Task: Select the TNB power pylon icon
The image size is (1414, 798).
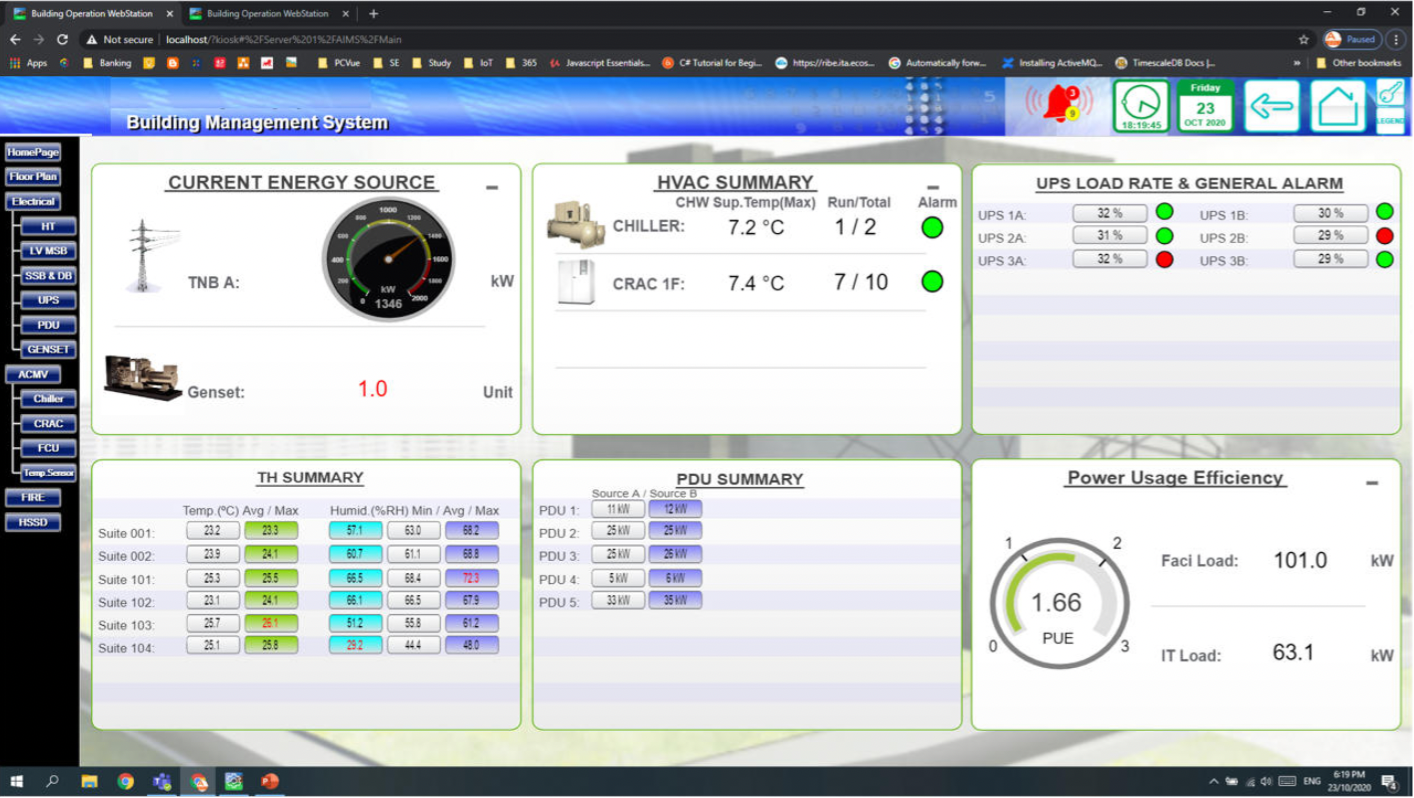Action: pos(153,256)
